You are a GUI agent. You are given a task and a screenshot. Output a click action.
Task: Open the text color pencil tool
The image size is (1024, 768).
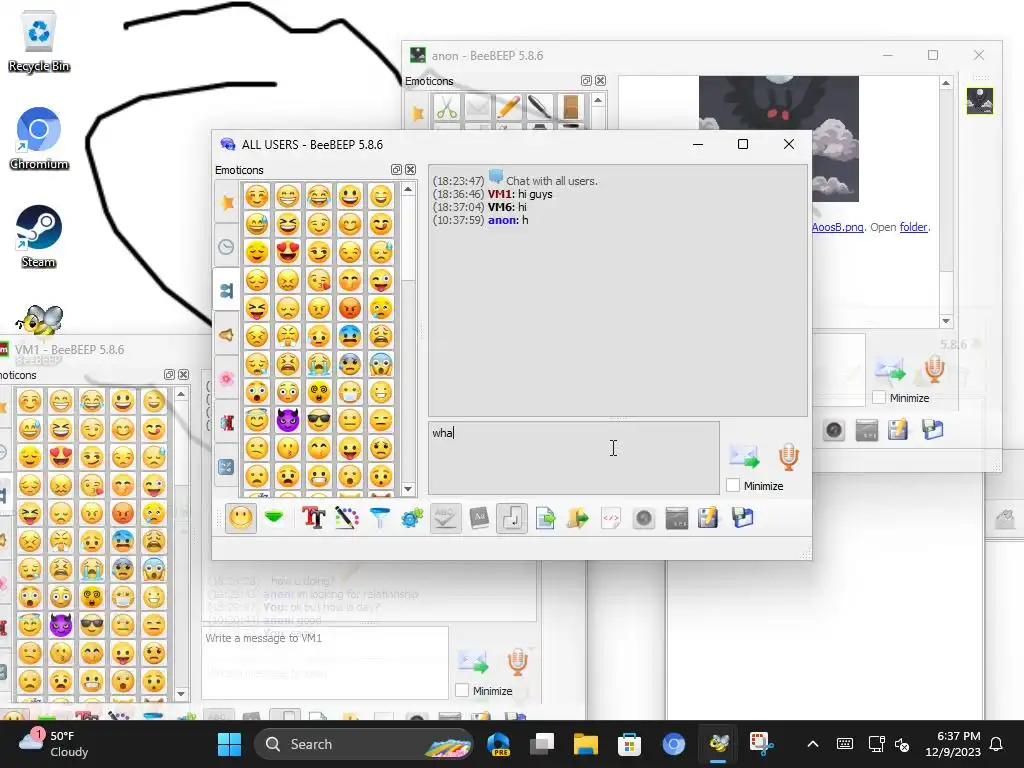point(347,518)
